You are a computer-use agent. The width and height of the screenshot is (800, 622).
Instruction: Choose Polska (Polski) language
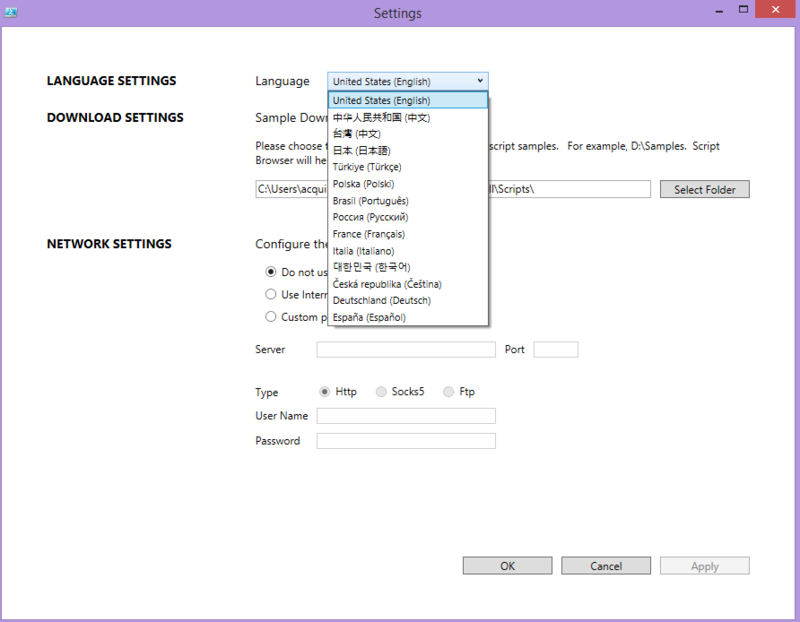click(408, 184)
